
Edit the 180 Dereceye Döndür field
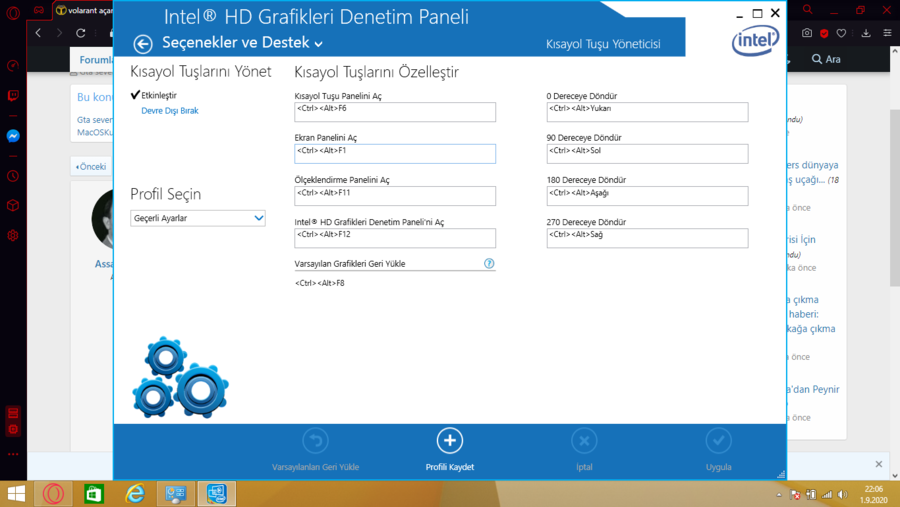(647, 196)
